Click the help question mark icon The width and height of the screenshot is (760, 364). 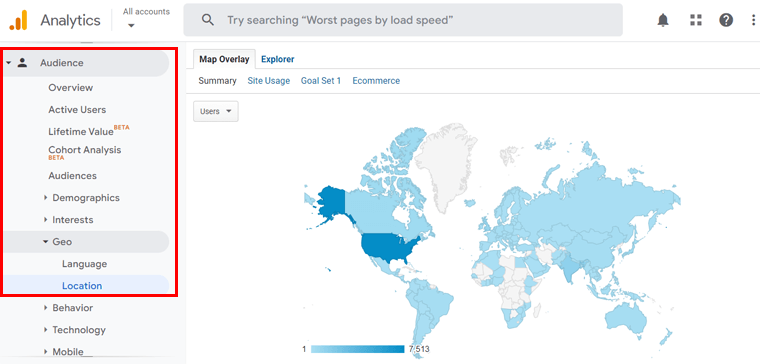click(x=726, y=20)
